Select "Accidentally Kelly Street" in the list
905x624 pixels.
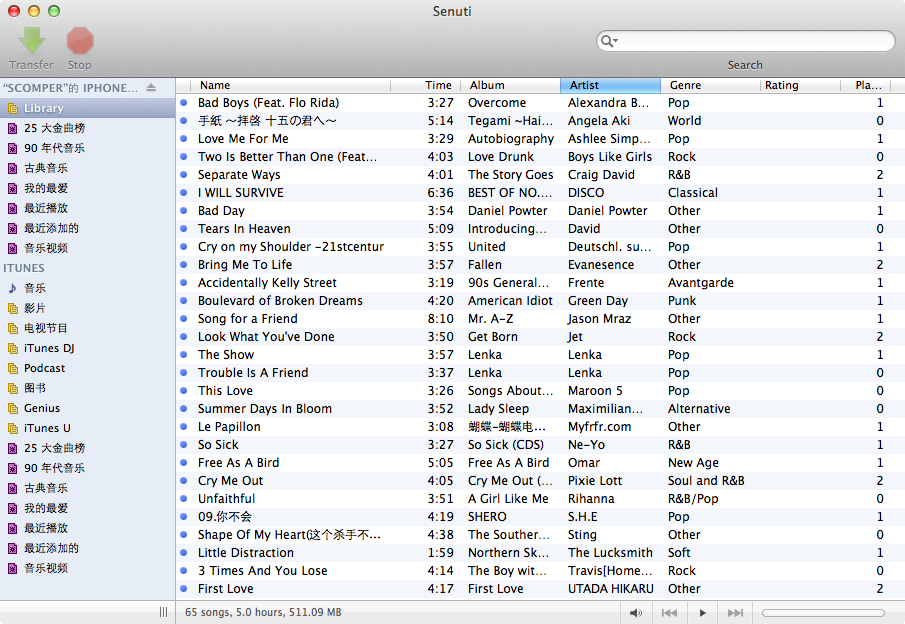[x=267, y=283]
